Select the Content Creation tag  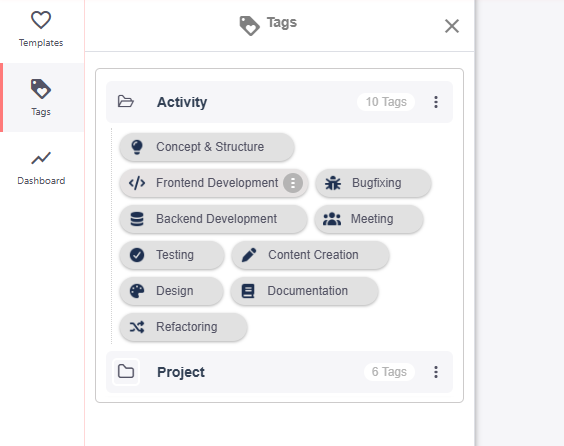pyautogui.click(x=310, y=255)
